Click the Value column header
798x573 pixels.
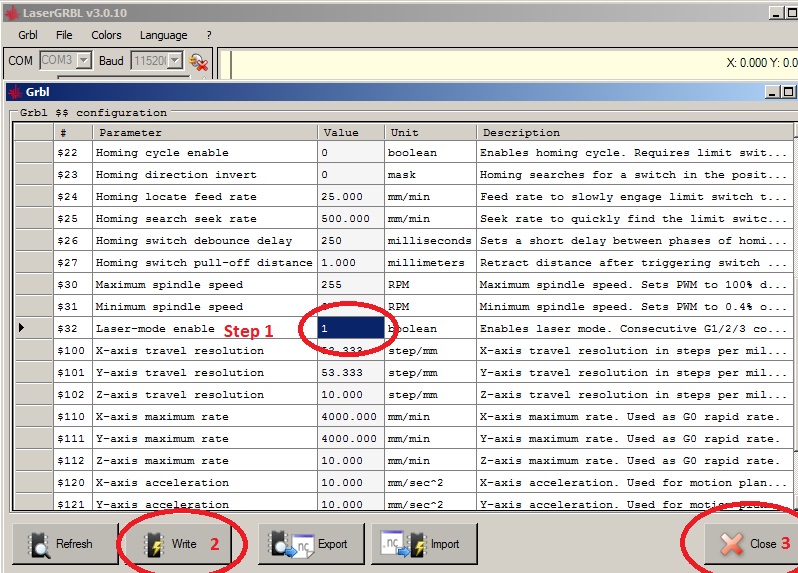pos(351,133)
